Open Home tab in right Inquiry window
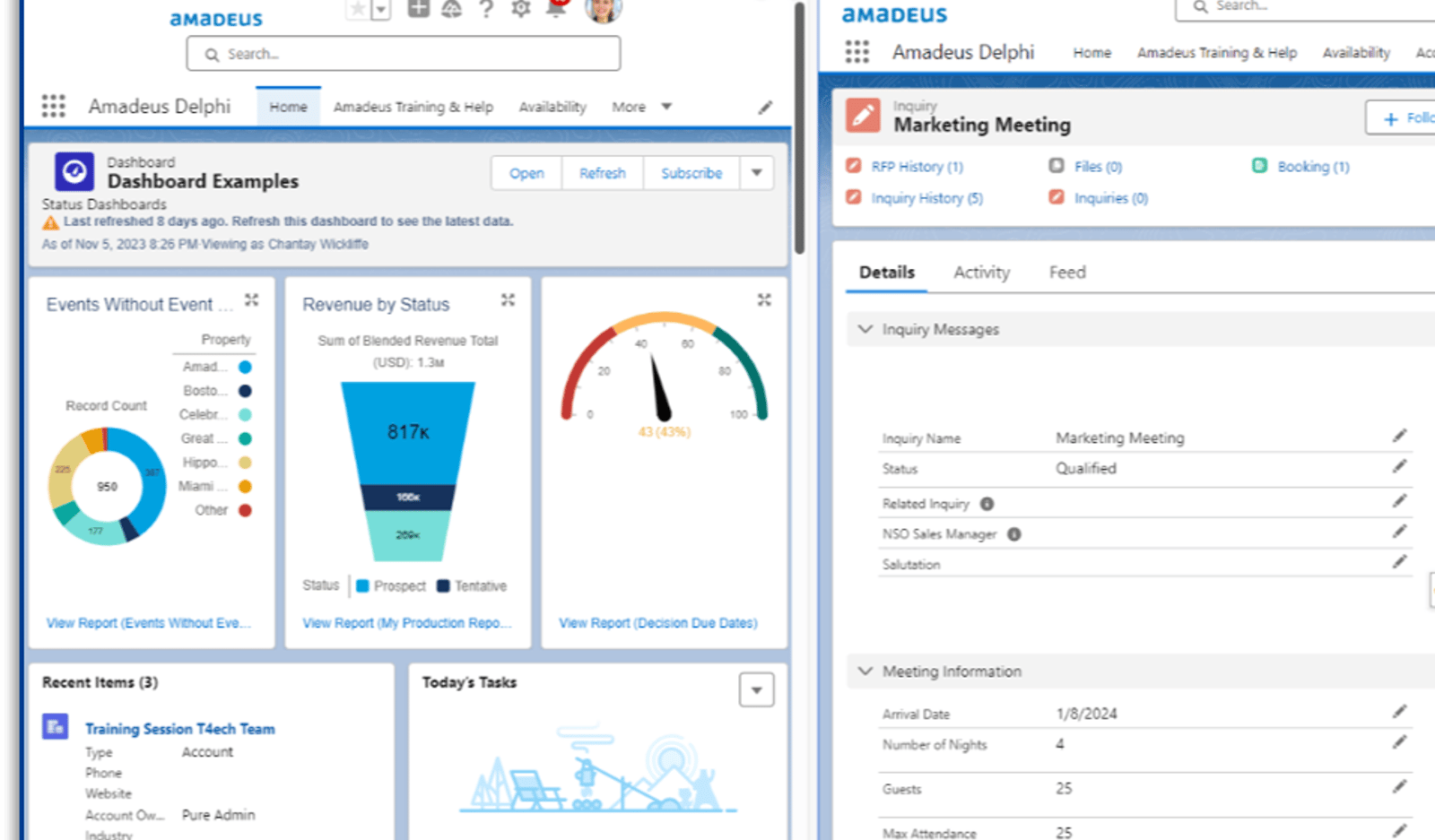The image size is (1435, 840). click(1091, 53)
